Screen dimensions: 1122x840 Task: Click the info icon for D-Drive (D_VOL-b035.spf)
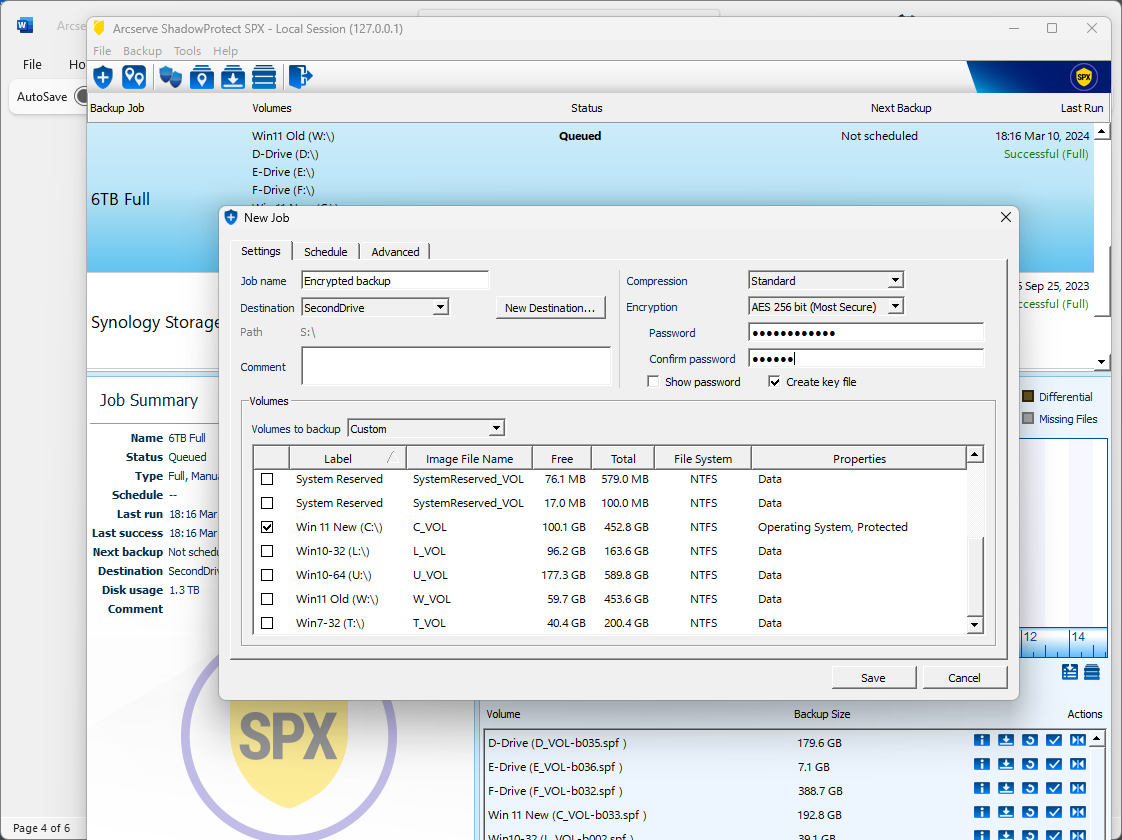(x=982, y=741)
